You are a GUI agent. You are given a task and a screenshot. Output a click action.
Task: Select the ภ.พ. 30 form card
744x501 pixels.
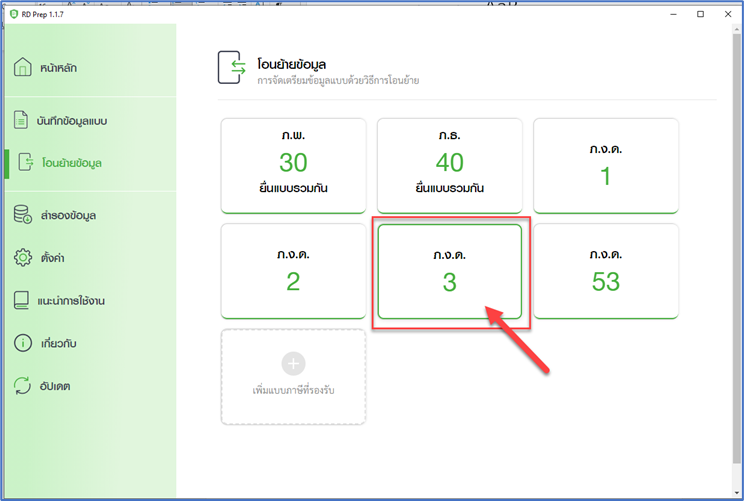[x=293, y=165]
